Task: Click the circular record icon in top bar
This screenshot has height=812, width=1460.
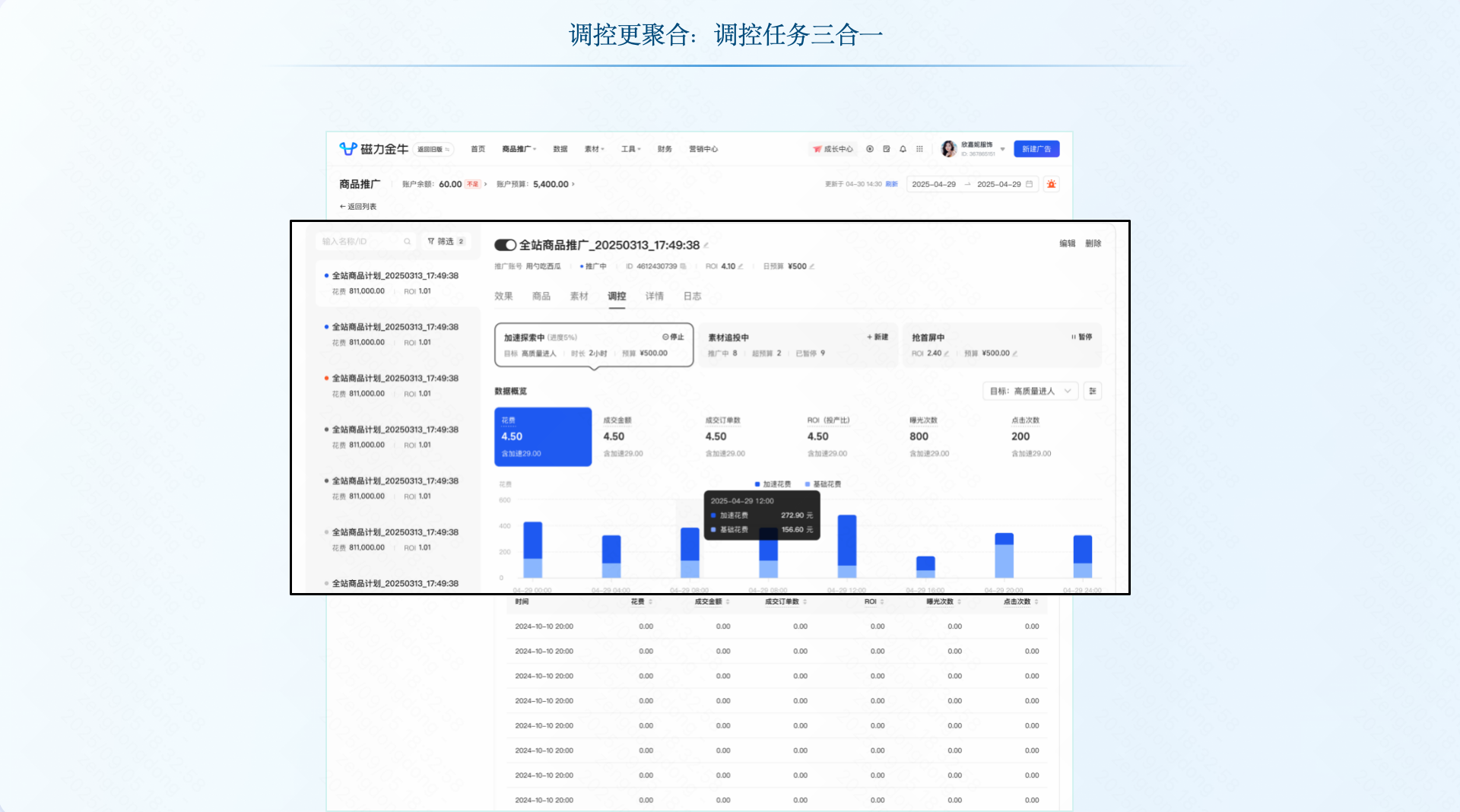Action: [871, 149]
